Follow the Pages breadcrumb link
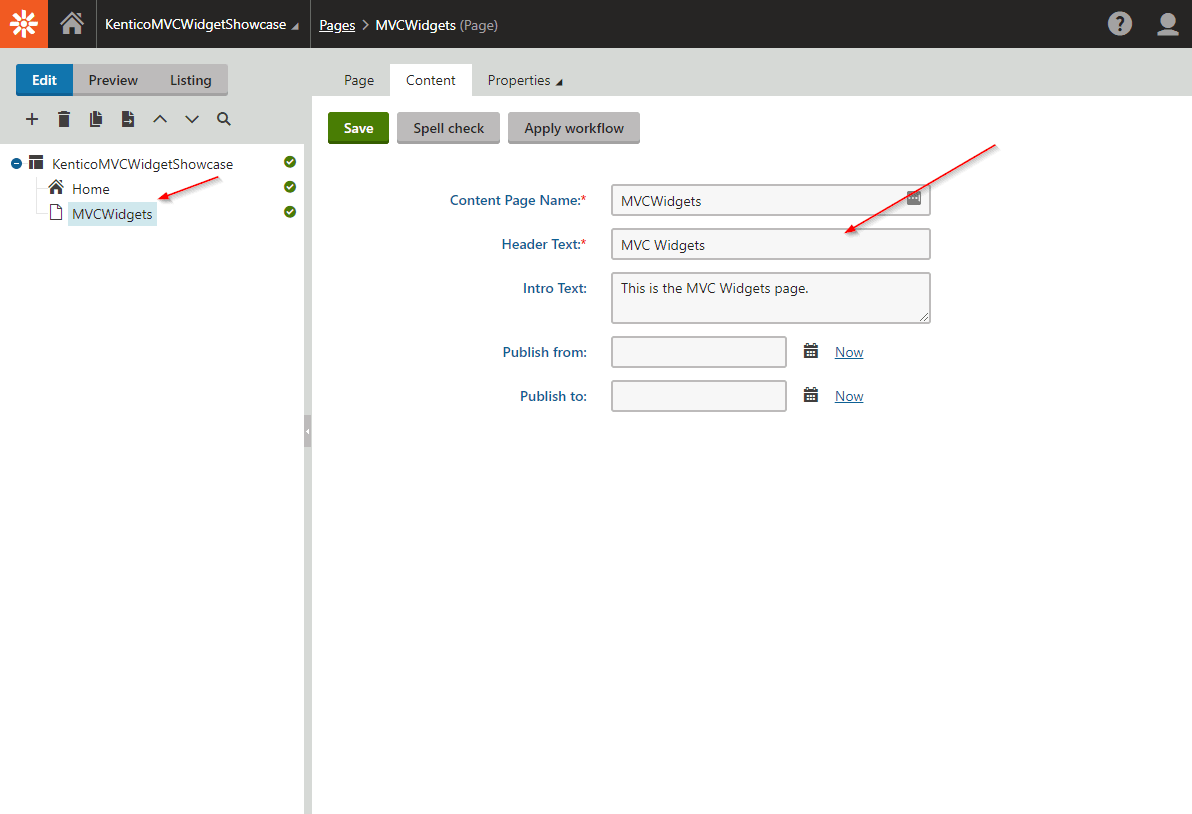This screenshot has width=1192, height=814. coord(337,25)
